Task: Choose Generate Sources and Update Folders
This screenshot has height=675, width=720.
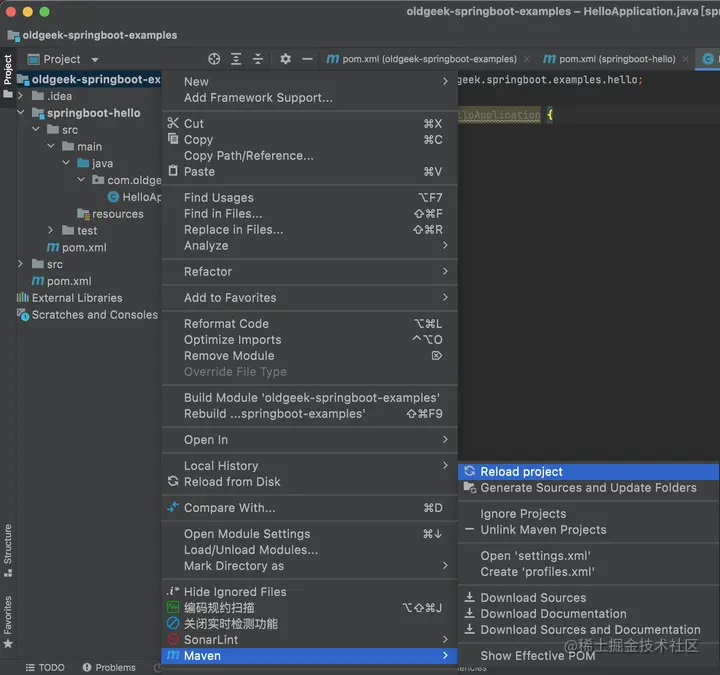Action: coord(589,488)
